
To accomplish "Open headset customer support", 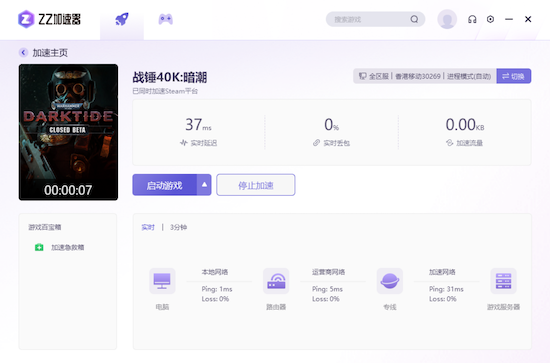I will (x=472, y=19).
